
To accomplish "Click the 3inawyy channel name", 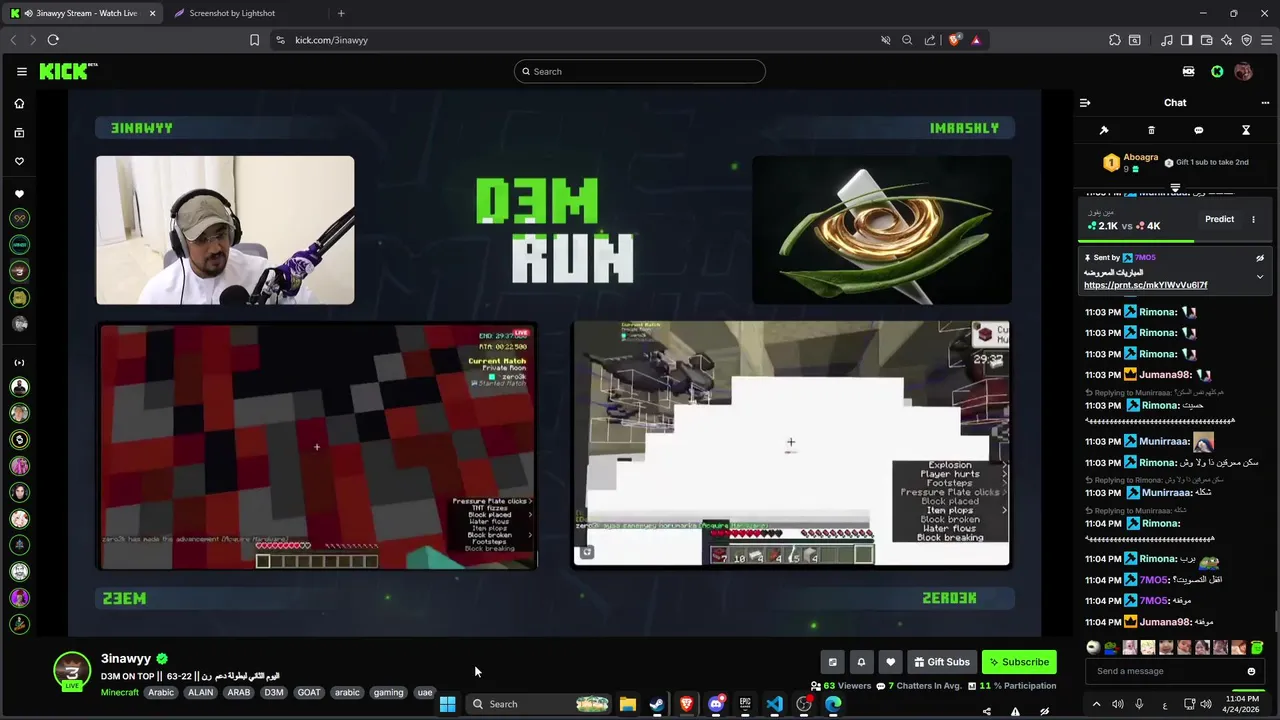I will (x=126, y=658).
